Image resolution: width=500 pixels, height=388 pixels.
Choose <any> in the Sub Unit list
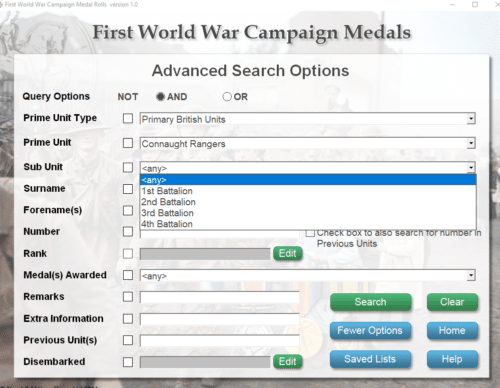click(308, 180)
